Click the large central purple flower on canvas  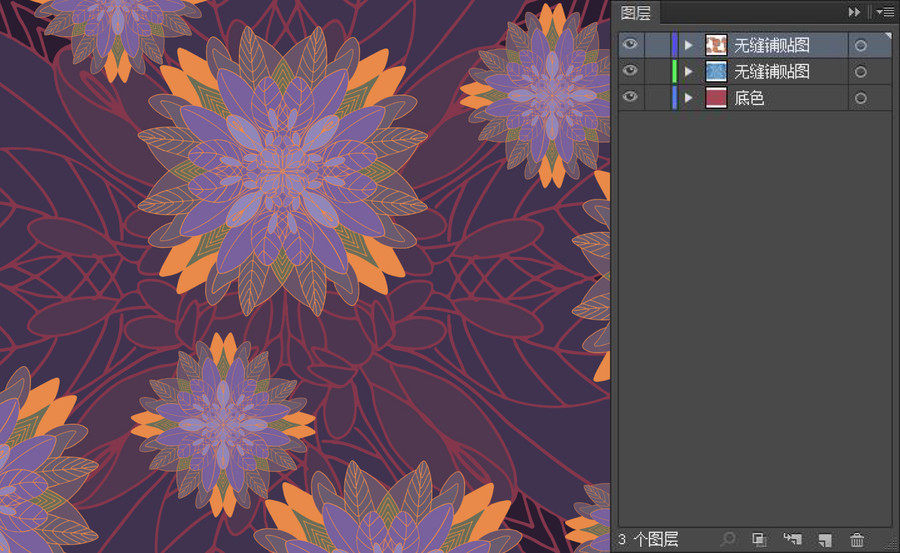[282, 169]
